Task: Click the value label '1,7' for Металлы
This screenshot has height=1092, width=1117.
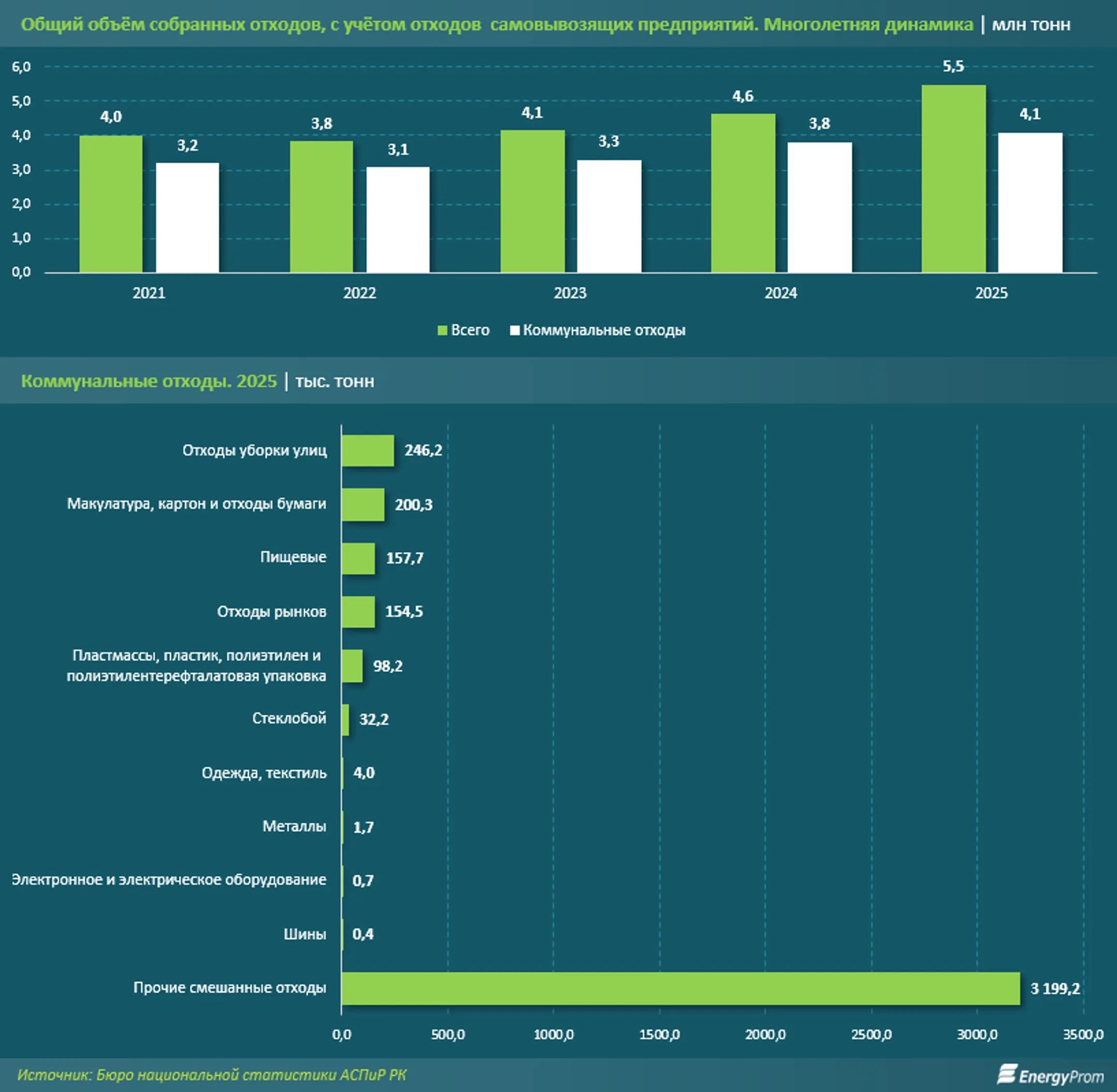Action: pos(363,828)
